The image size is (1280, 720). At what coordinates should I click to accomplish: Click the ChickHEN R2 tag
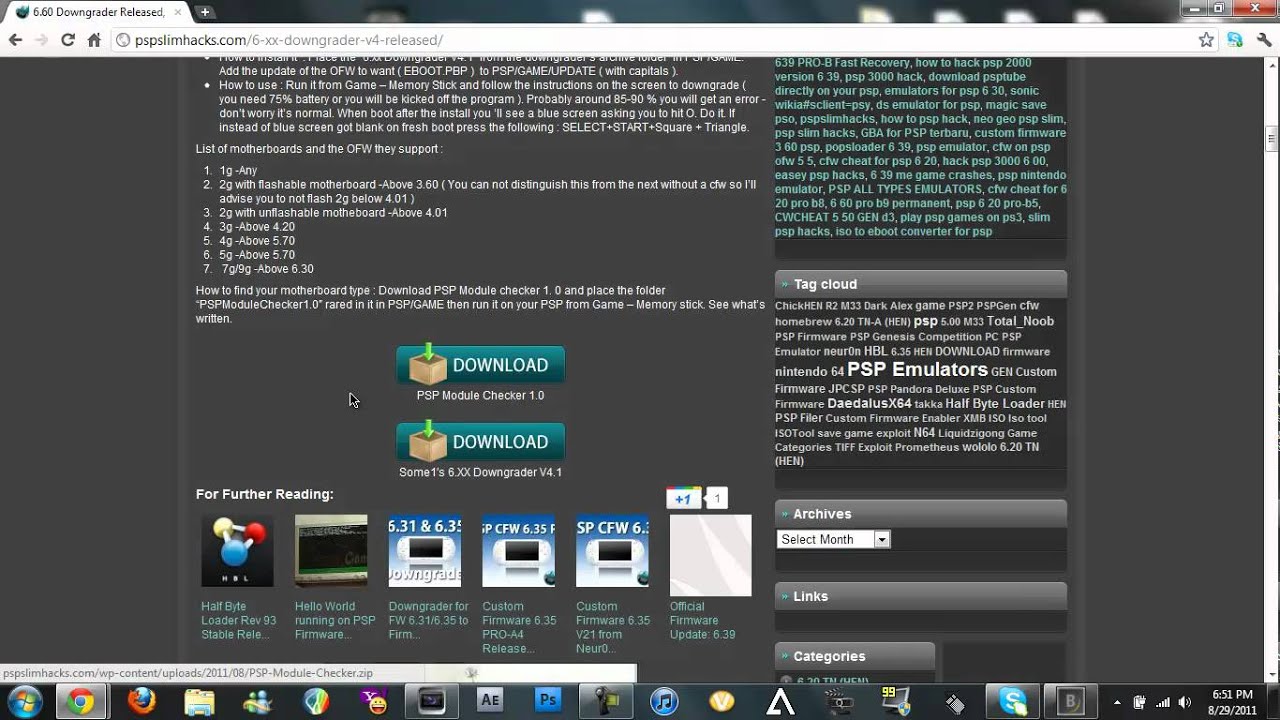[806, 306]
